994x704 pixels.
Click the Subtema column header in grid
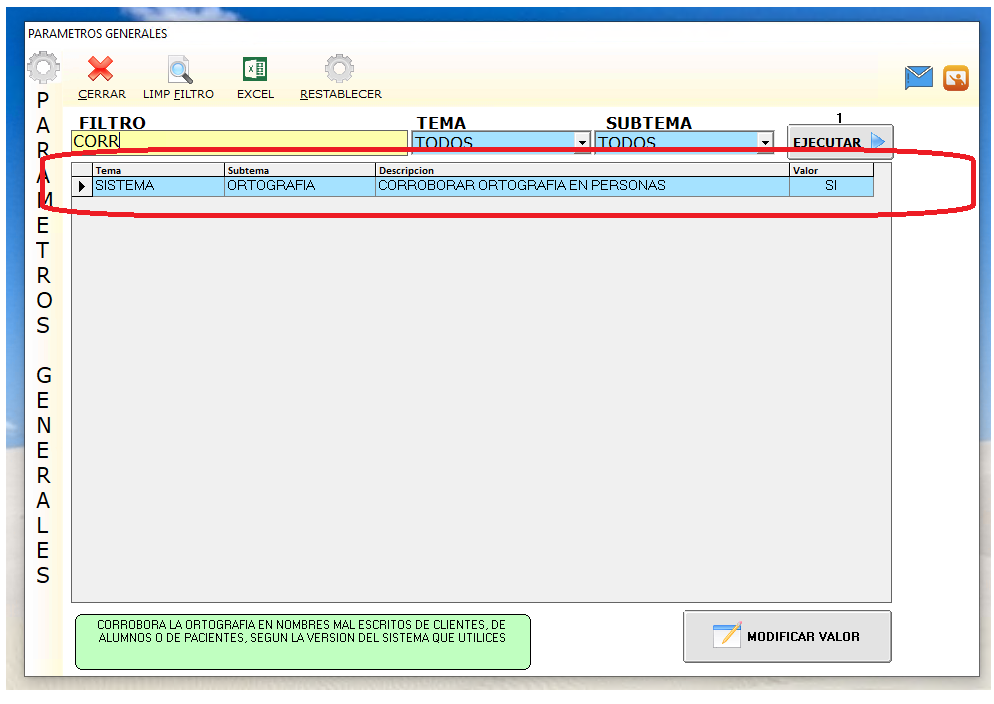[300, 170]
